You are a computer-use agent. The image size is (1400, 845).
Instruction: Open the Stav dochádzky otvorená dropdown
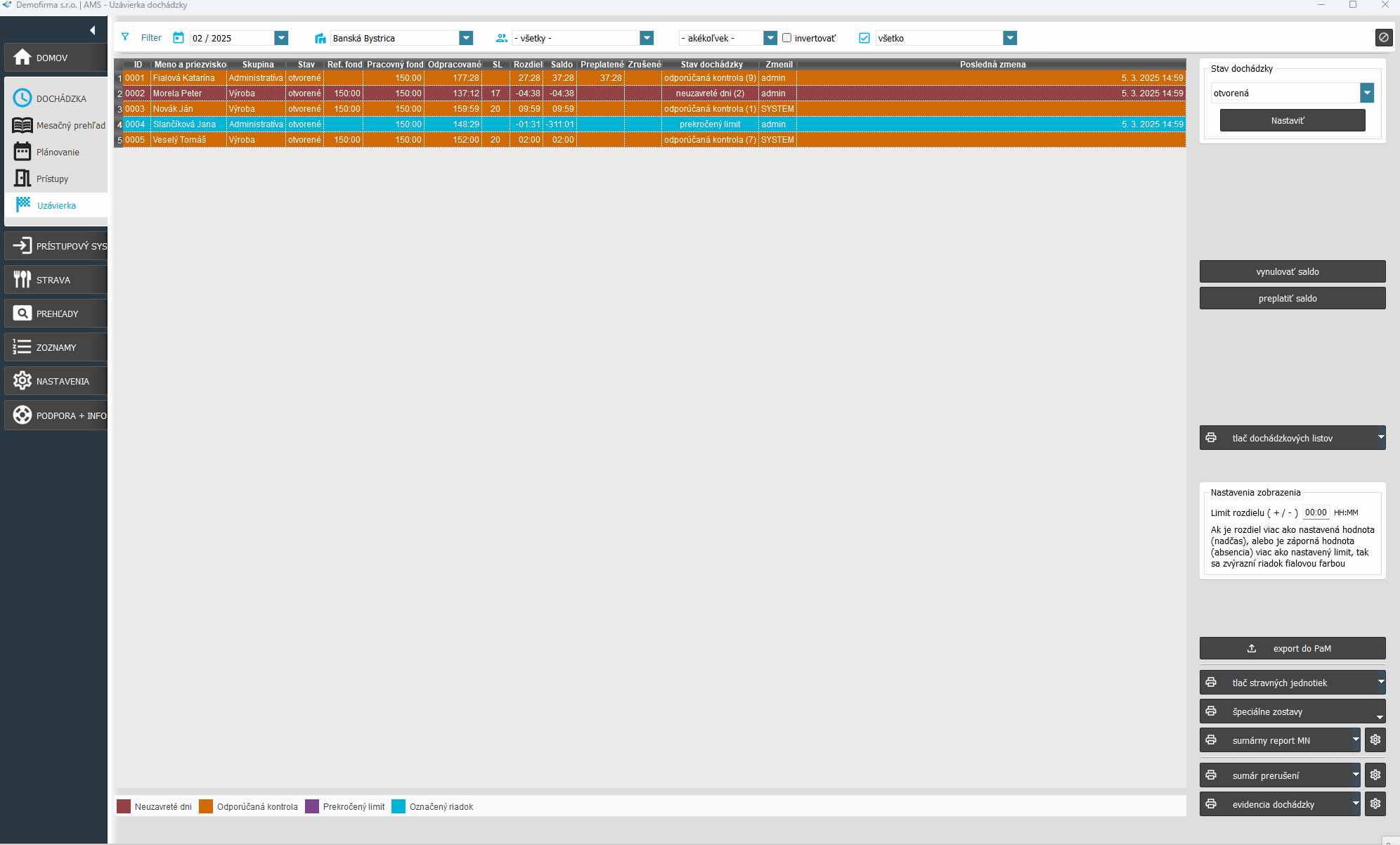[1366, 93]
